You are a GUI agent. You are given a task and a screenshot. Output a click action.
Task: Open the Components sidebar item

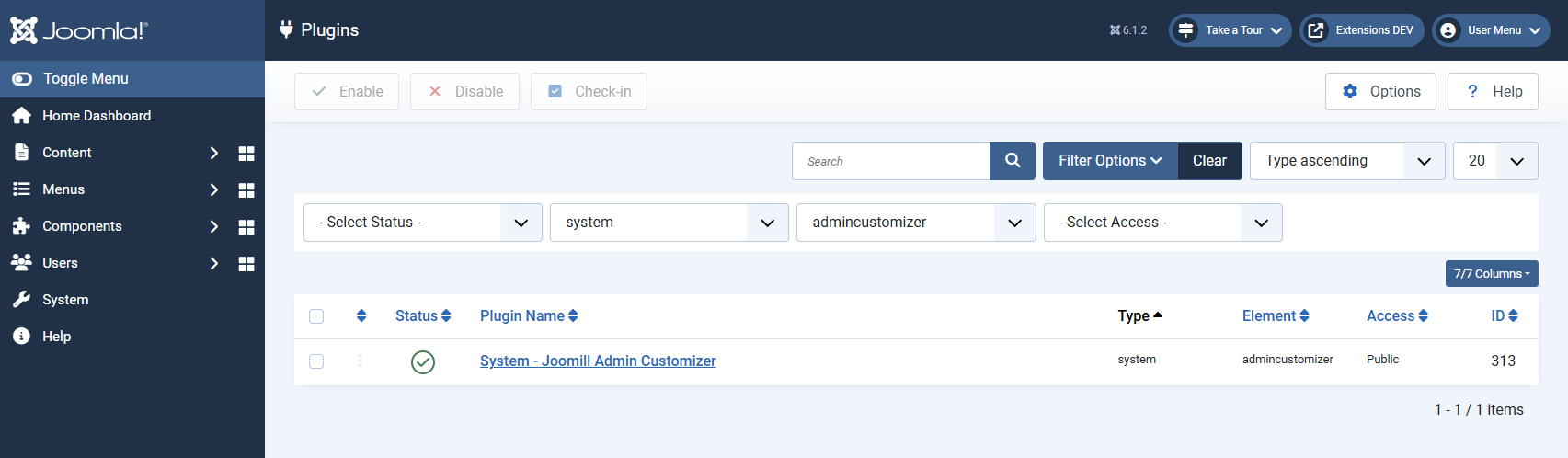pos(82,226)
